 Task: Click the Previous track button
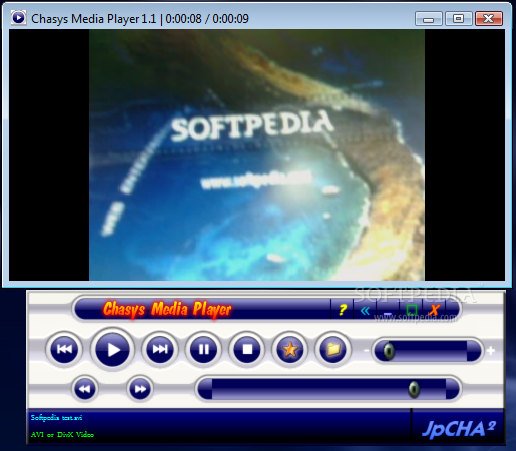pos(64,349)
